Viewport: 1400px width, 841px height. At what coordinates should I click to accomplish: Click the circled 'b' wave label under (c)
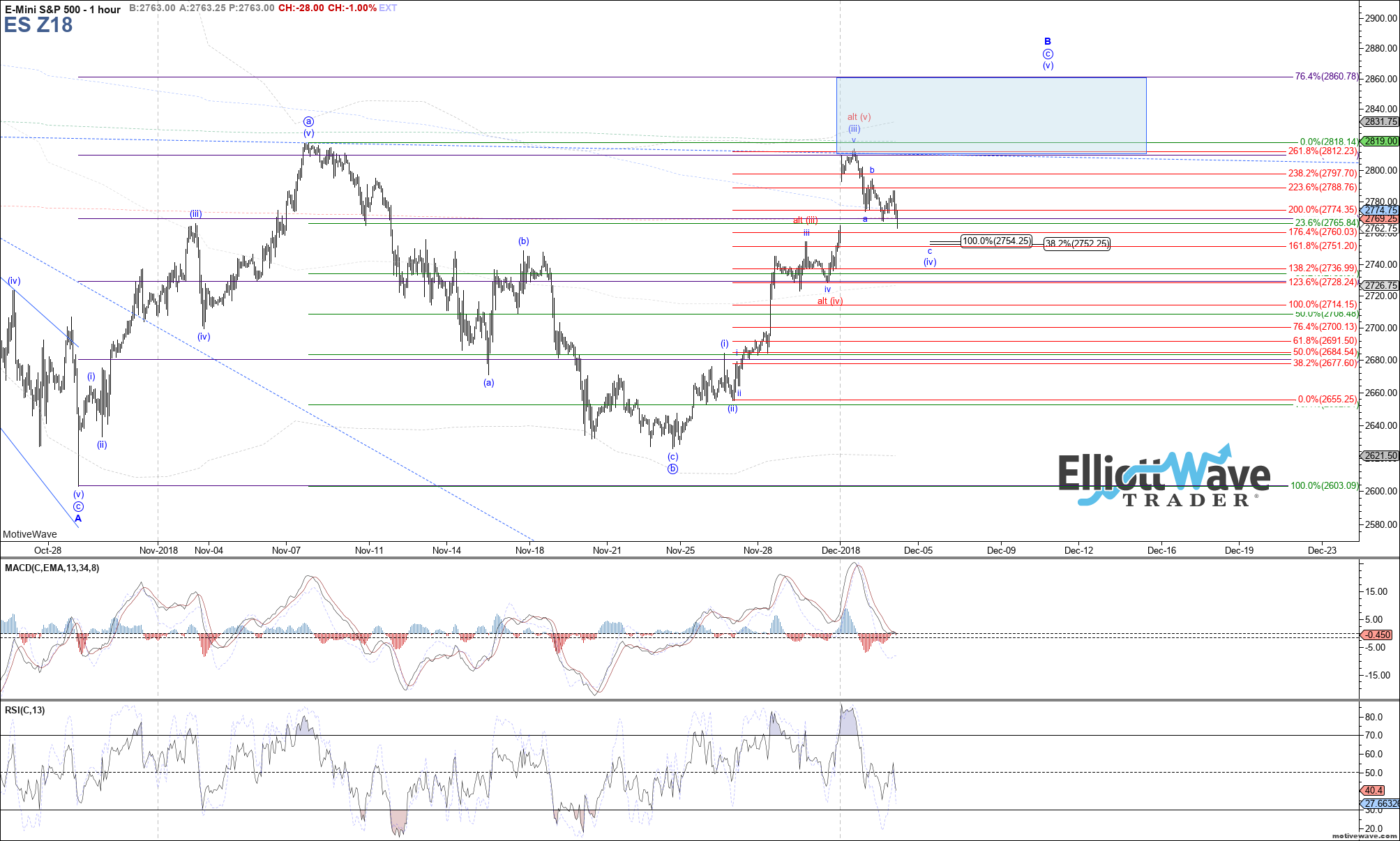pyautogui.click(x=672, y=469)
